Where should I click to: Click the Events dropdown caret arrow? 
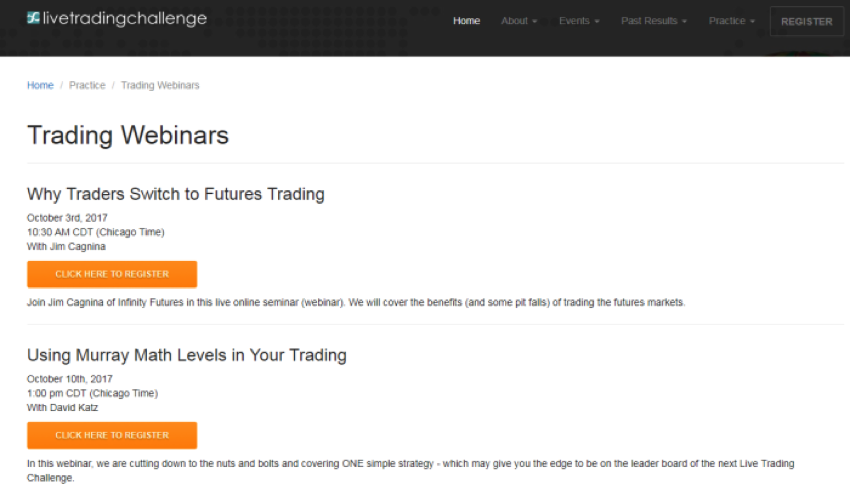pos(597,21)
